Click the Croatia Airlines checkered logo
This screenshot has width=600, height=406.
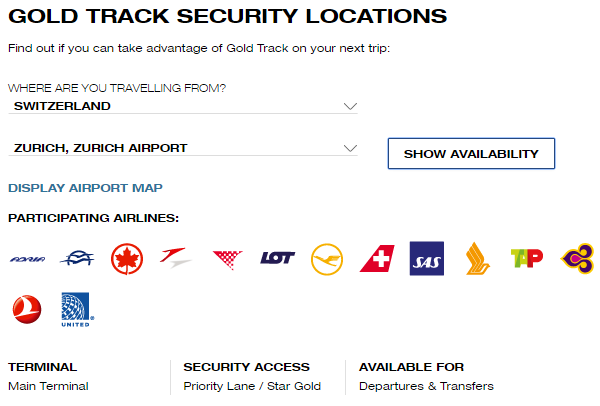pyautogui.click(x=227, y=259)
